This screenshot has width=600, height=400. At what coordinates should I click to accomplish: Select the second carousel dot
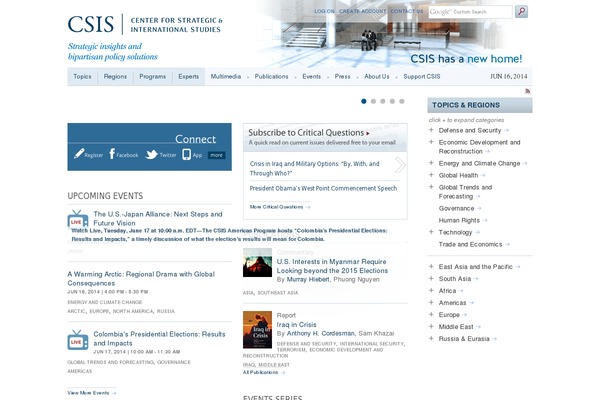point(373,101)
